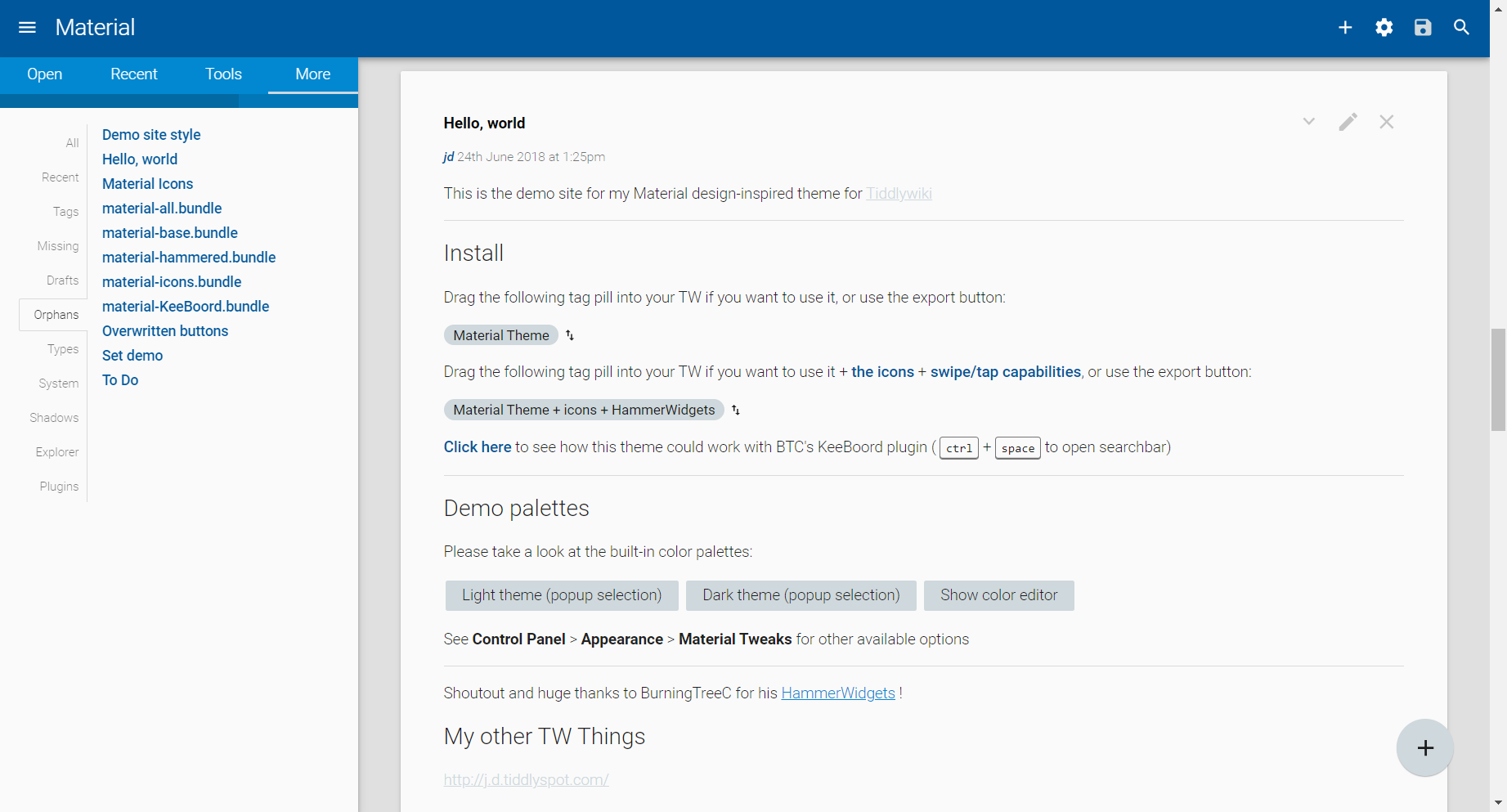Screen dimensions: 1507x812
Task: Click the page vertical scrollbar thumb
Action: (x=1498, y=379)
